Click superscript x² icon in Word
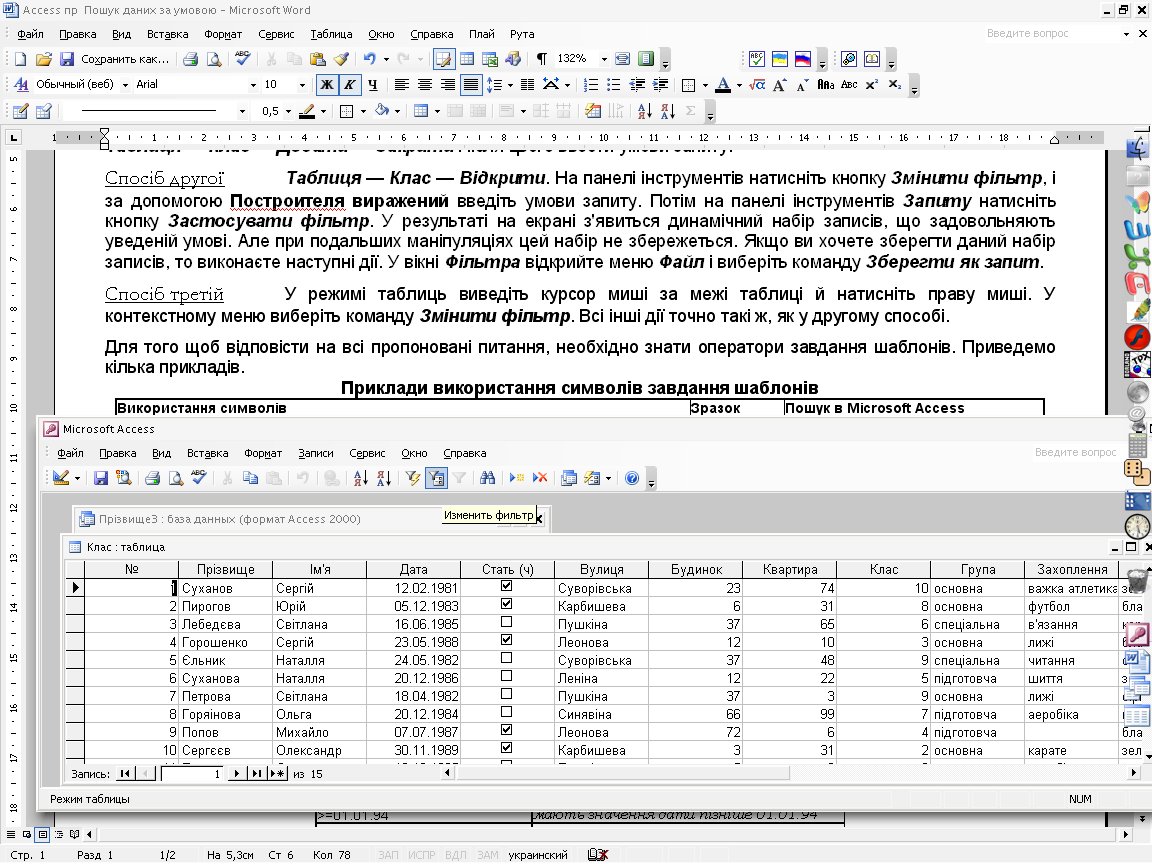Viewport: 1152px width, 864px height. click(x=872, y=85)
